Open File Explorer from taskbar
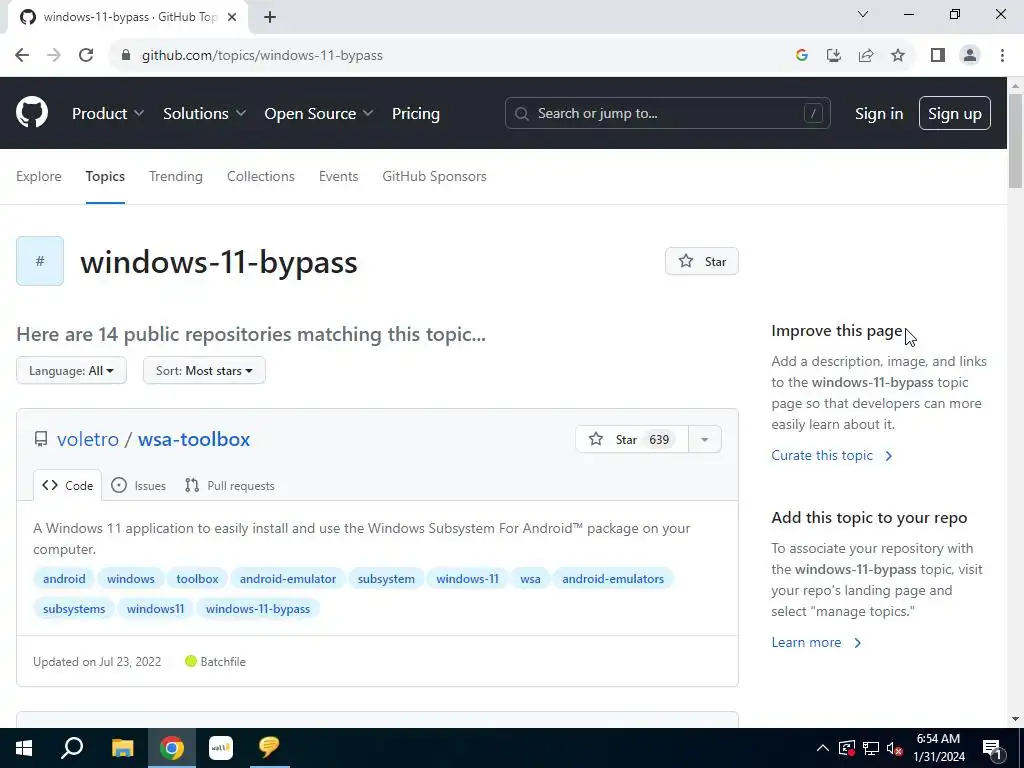The width and height of the screenshot is (1024, 768). 122,748
